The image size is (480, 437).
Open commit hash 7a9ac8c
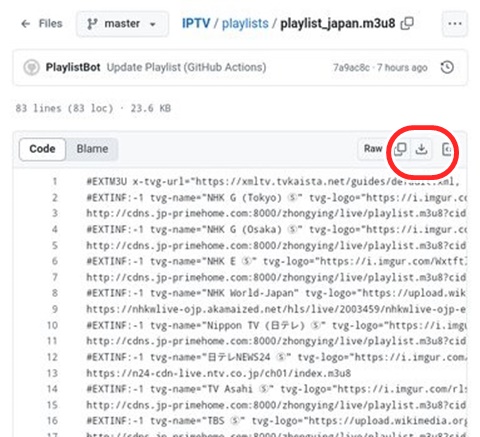coord(351,68)
